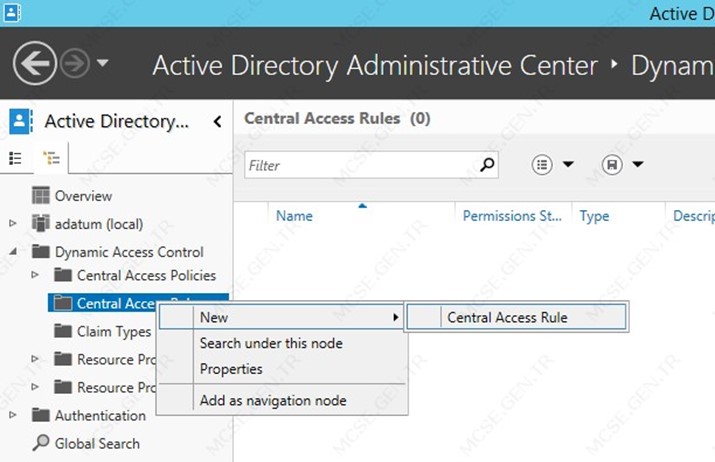Expand the first Resource Pro... node
The height and width of the screenshot is (462, 715).
[35, 359]
